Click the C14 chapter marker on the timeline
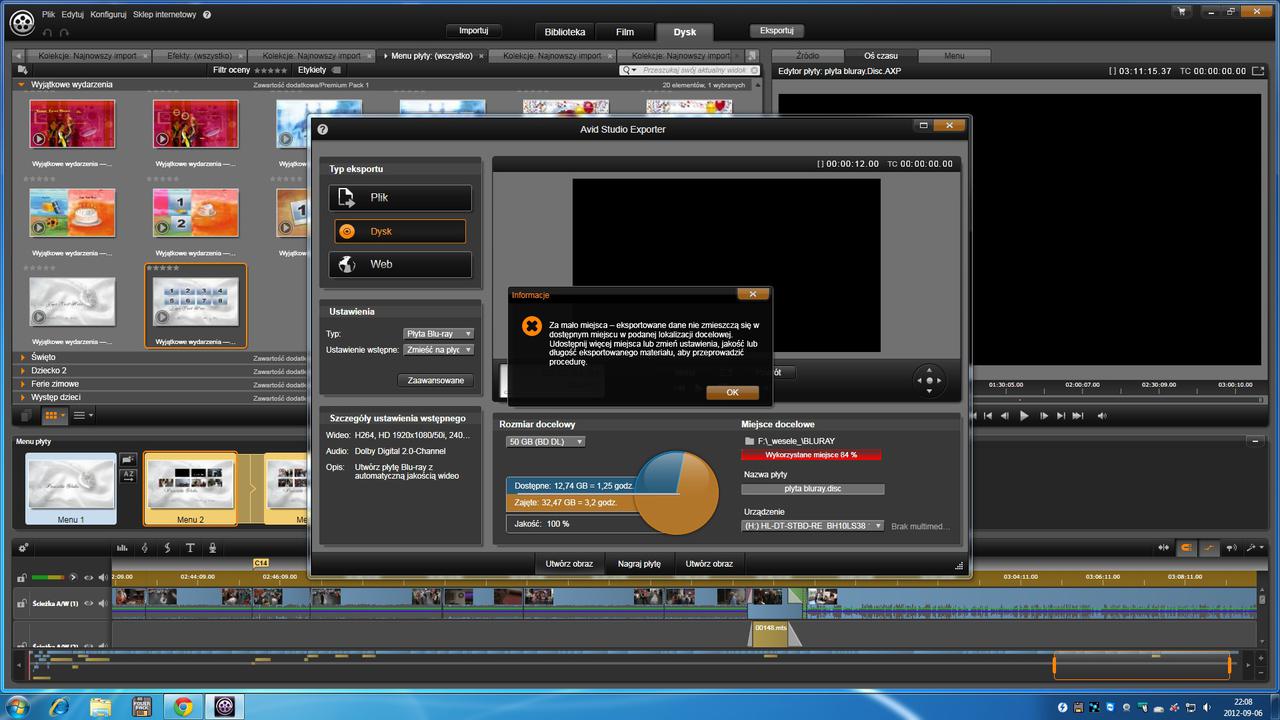The height and width of the screenshot is (720, 1280). point(261,563)
